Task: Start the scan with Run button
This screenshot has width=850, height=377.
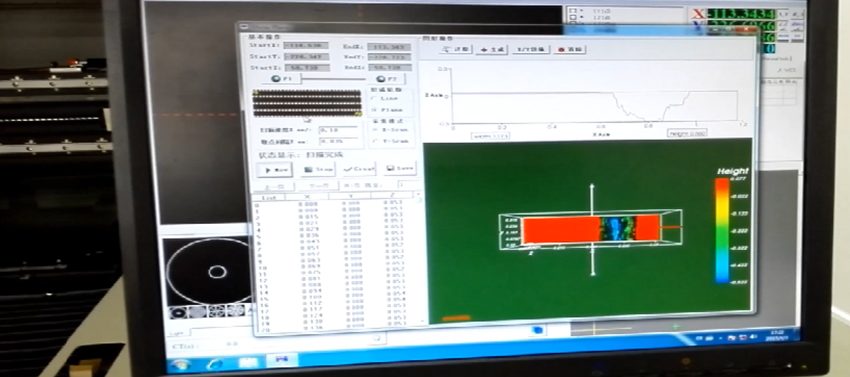Action: click(275, 169)
